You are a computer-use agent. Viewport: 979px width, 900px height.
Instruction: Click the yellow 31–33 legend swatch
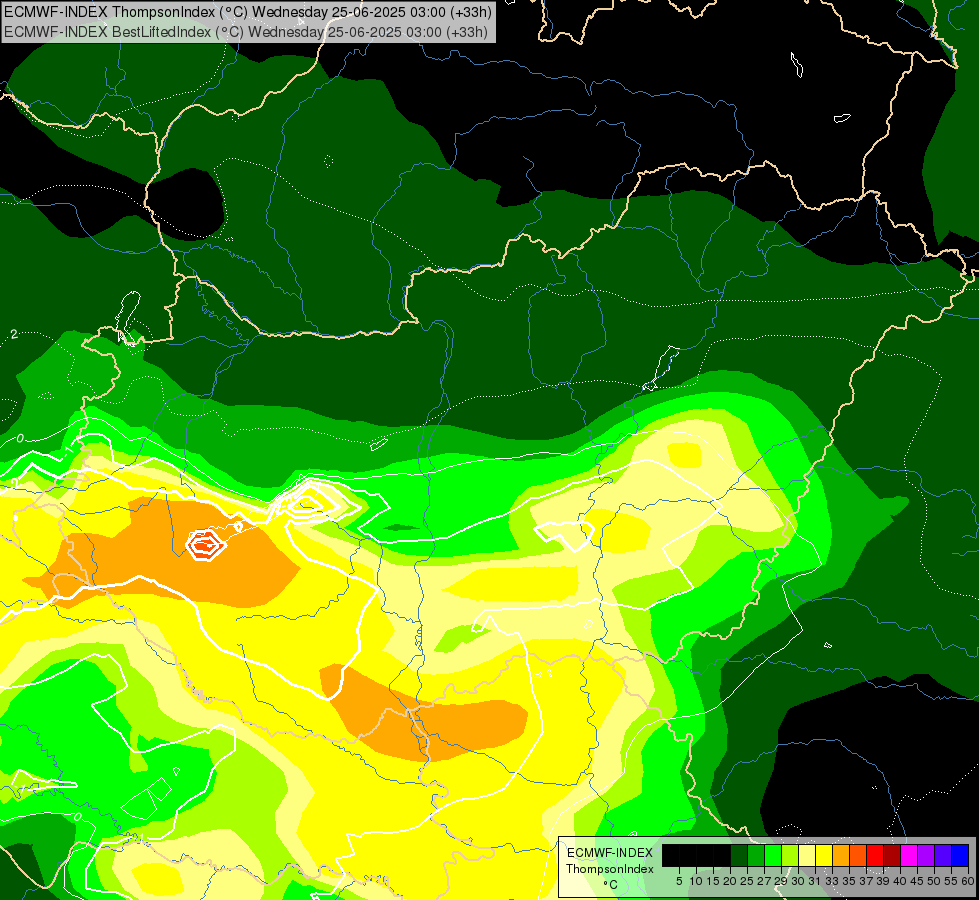(824, 855)
